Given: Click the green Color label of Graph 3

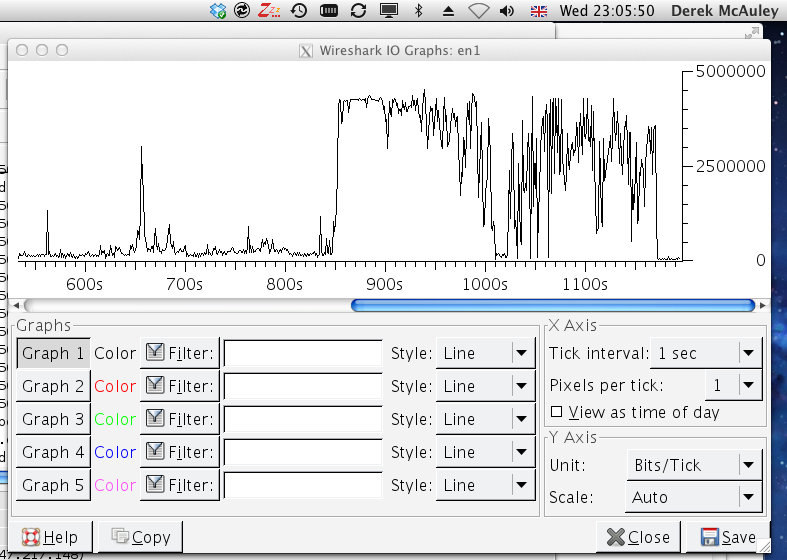Looking at the screenshot, I should coord(115,419).
